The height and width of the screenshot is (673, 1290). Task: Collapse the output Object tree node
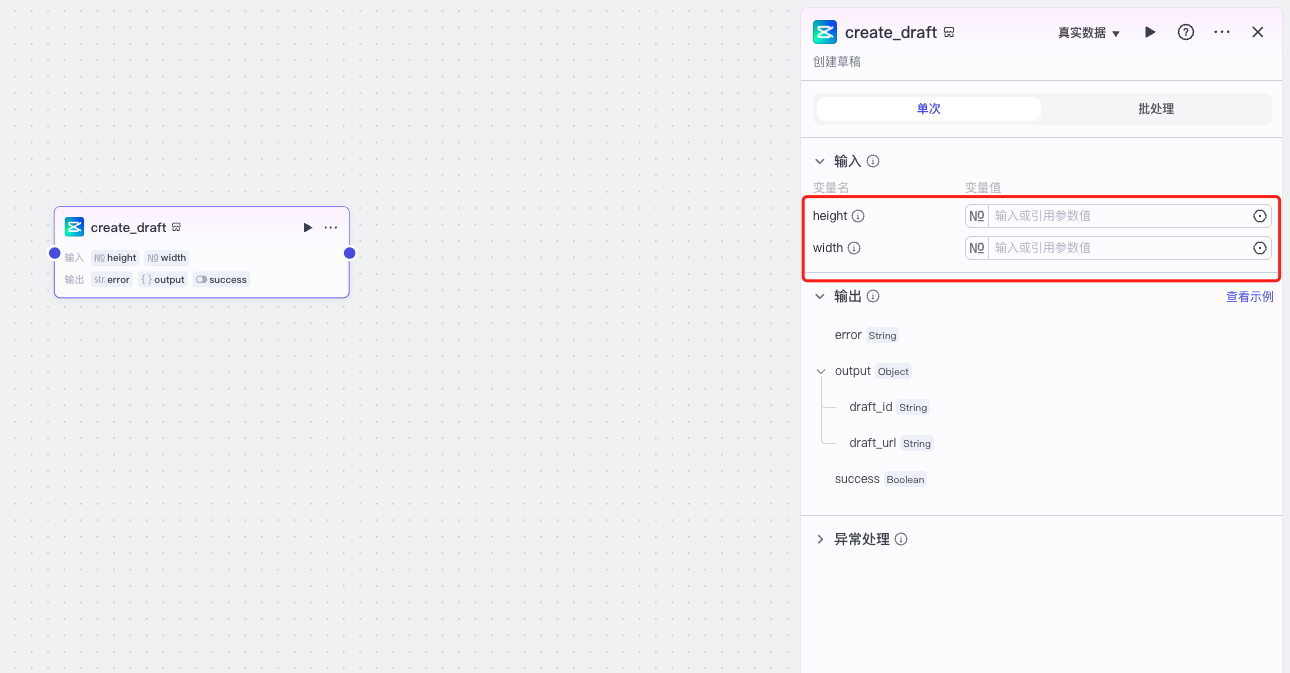(x=822, y=371)
